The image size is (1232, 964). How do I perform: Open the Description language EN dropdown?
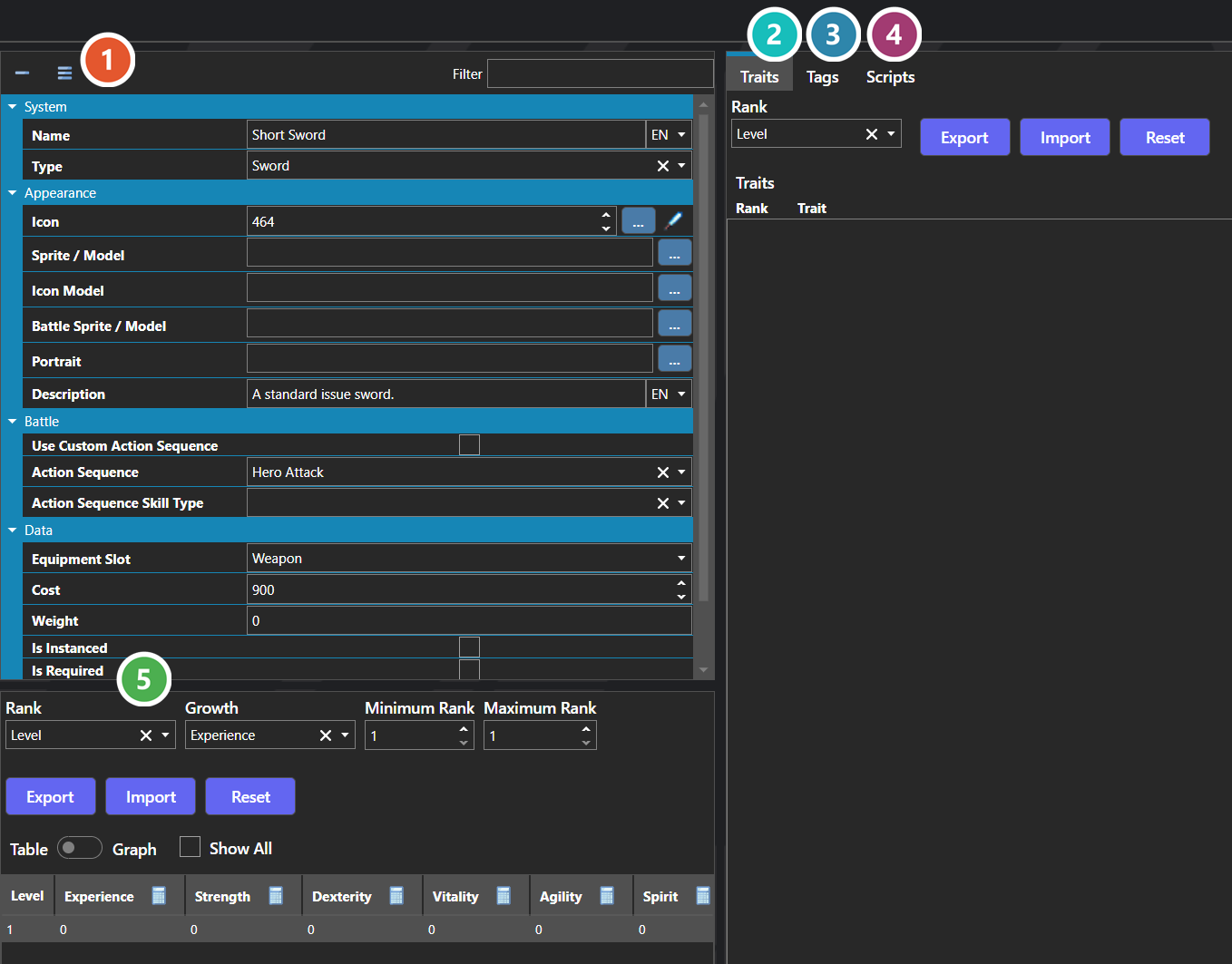pos(669,394)
